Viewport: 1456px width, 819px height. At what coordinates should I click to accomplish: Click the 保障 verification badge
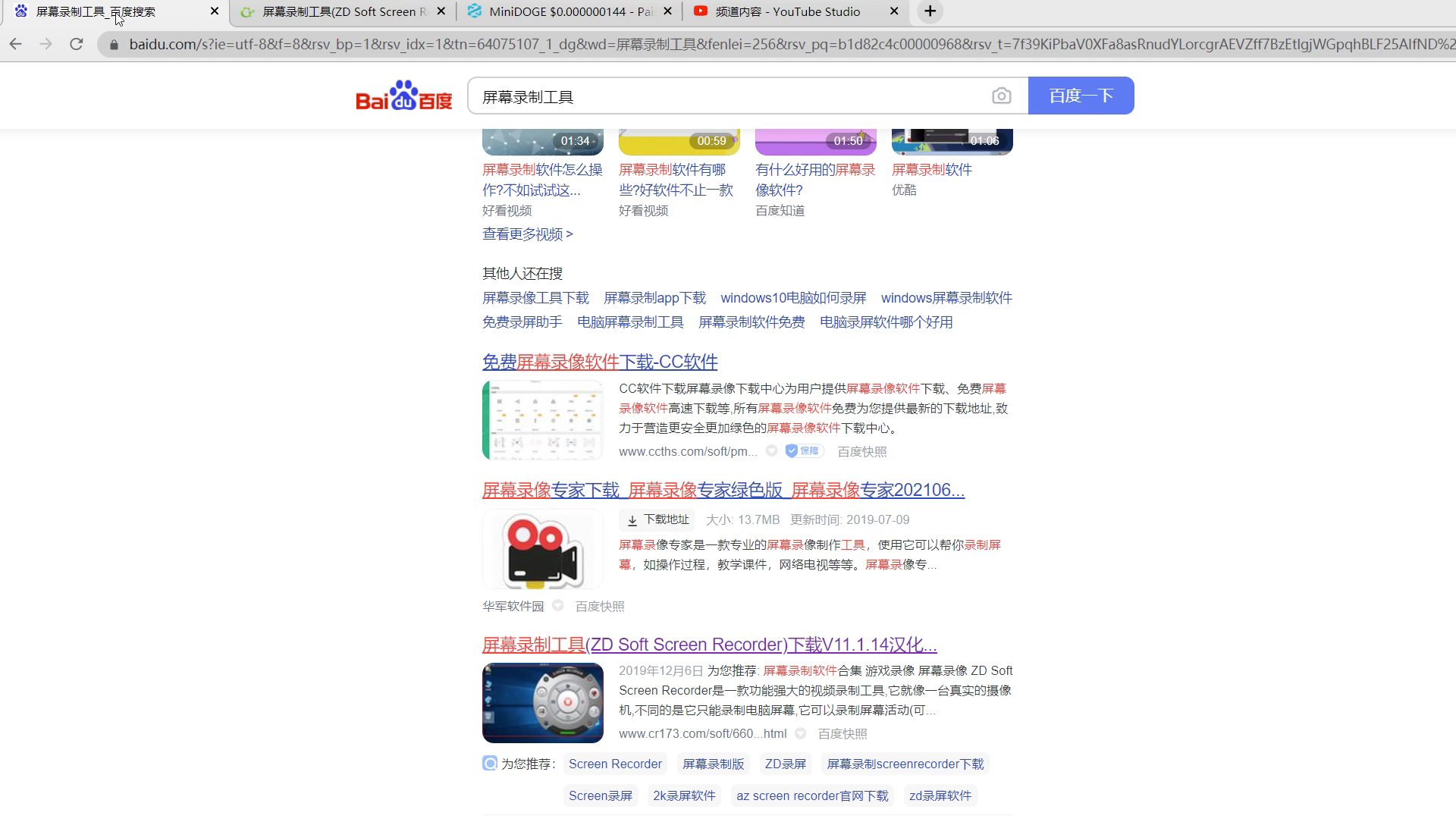coord(804,450)
